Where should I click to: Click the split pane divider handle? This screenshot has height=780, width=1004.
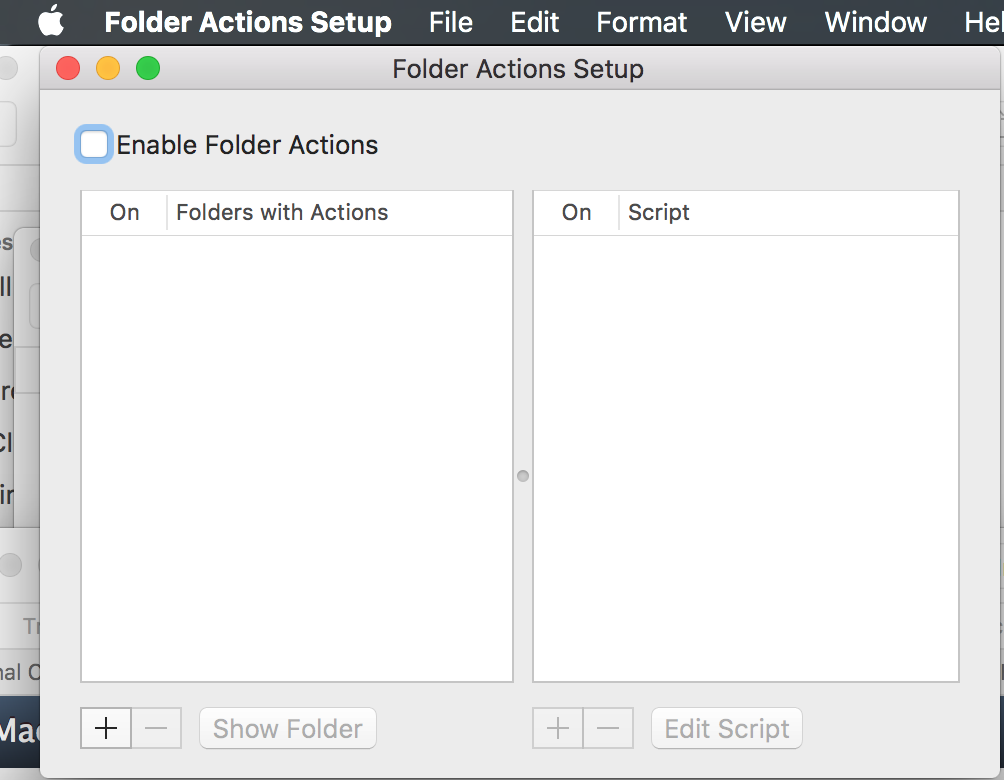(522, 476)
